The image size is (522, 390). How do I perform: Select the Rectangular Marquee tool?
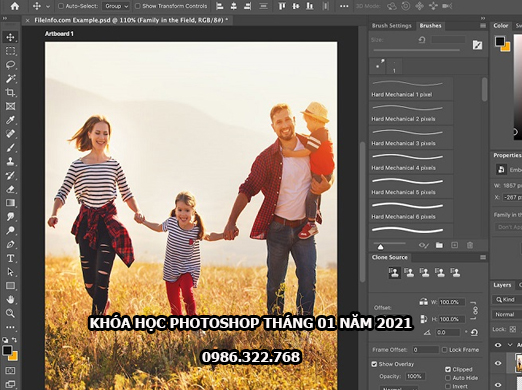click(x=10, y=51)
